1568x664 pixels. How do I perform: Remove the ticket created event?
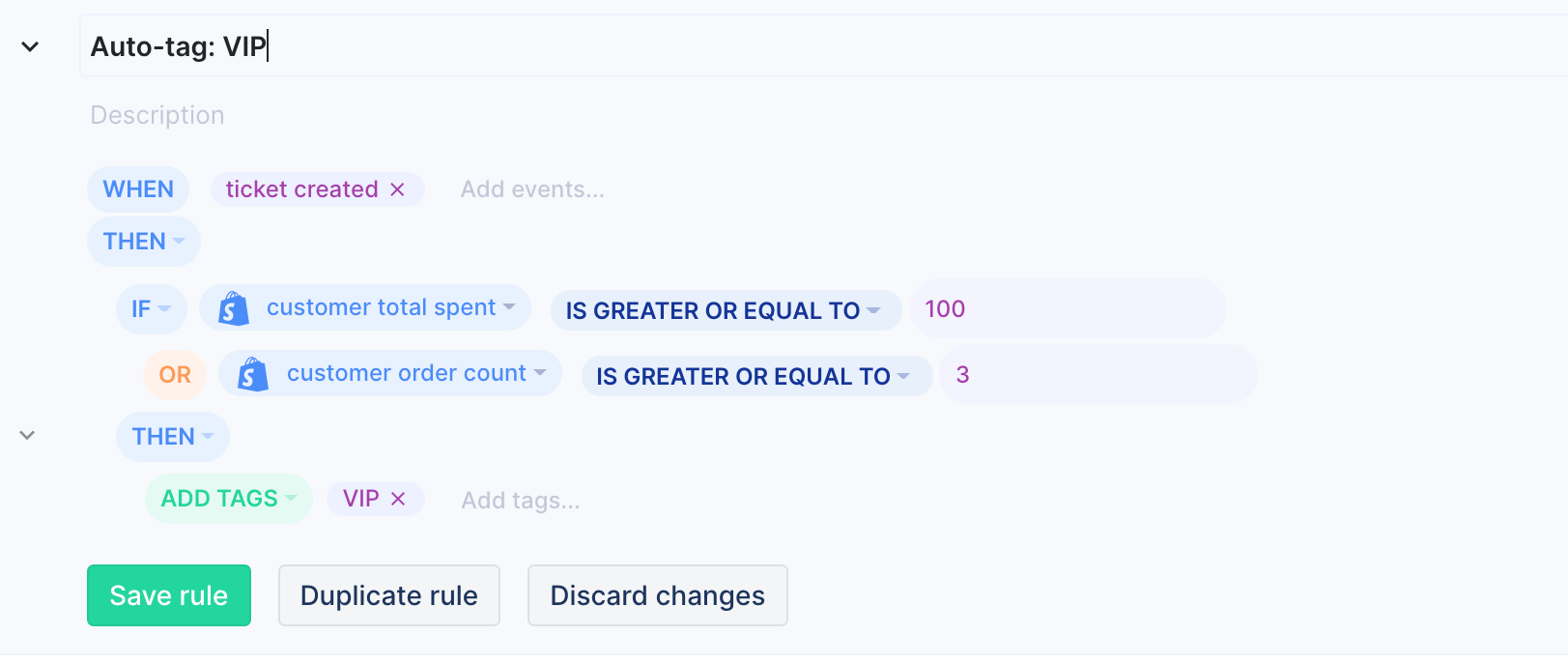tap(397, 189)
